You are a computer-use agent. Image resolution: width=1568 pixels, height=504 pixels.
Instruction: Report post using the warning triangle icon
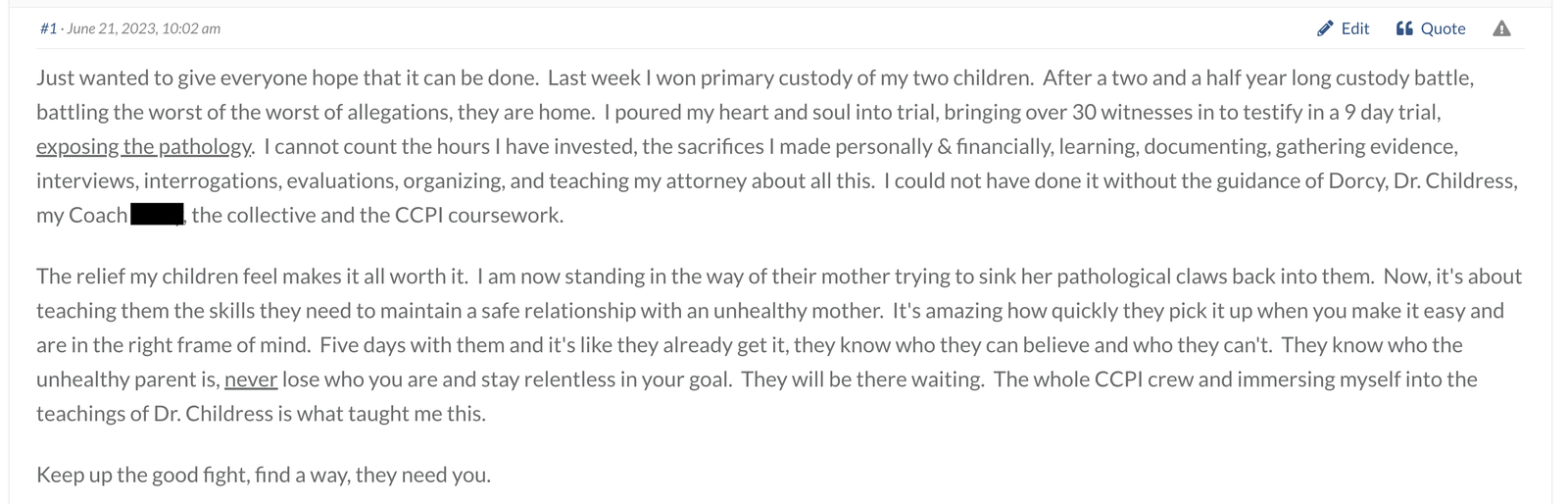click(x=1501, y=28)
